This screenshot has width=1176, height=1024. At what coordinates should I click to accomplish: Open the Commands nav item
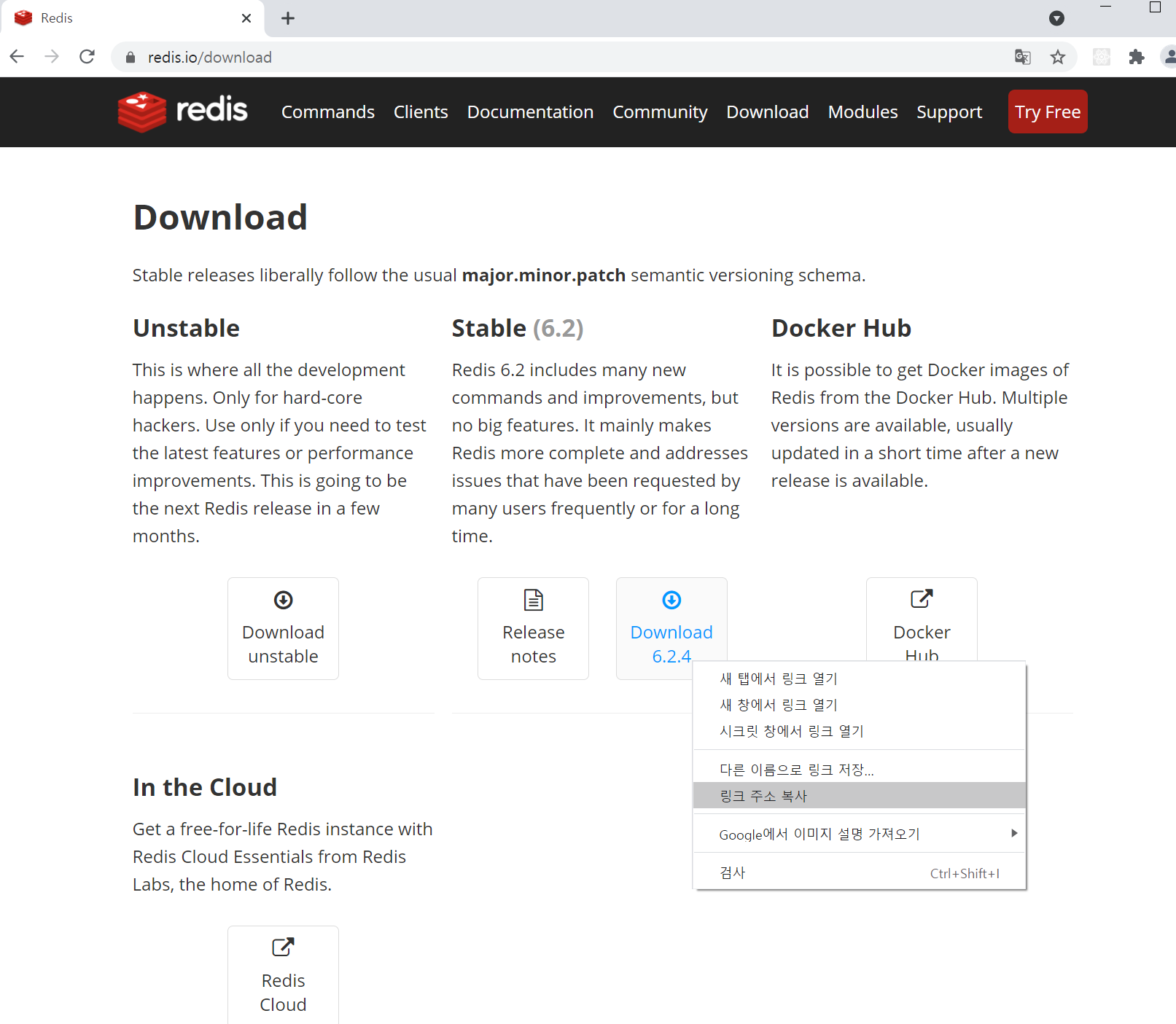[328, 112]
